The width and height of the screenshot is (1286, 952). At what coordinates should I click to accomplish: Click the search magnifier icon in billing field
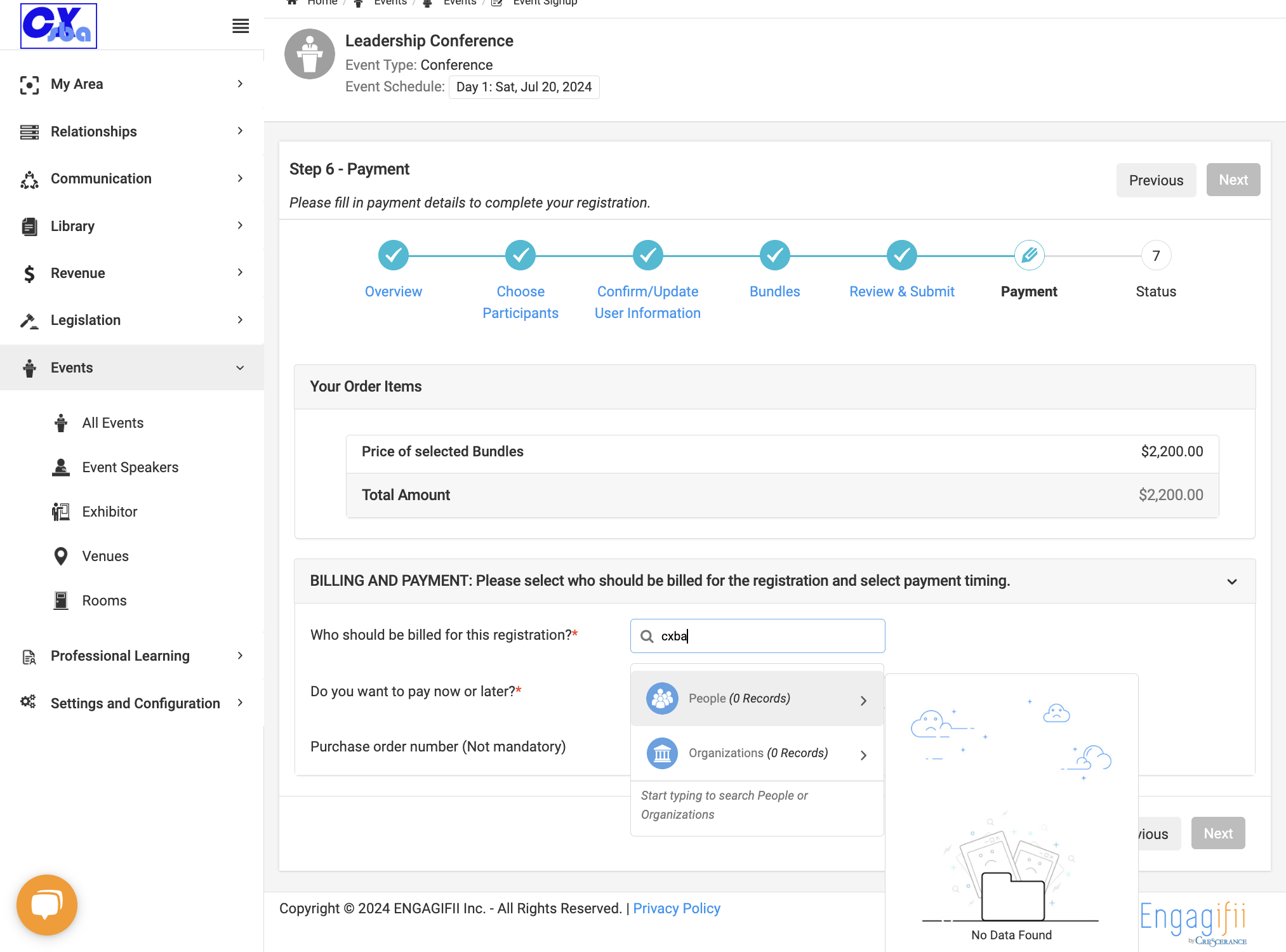point(647,636)
